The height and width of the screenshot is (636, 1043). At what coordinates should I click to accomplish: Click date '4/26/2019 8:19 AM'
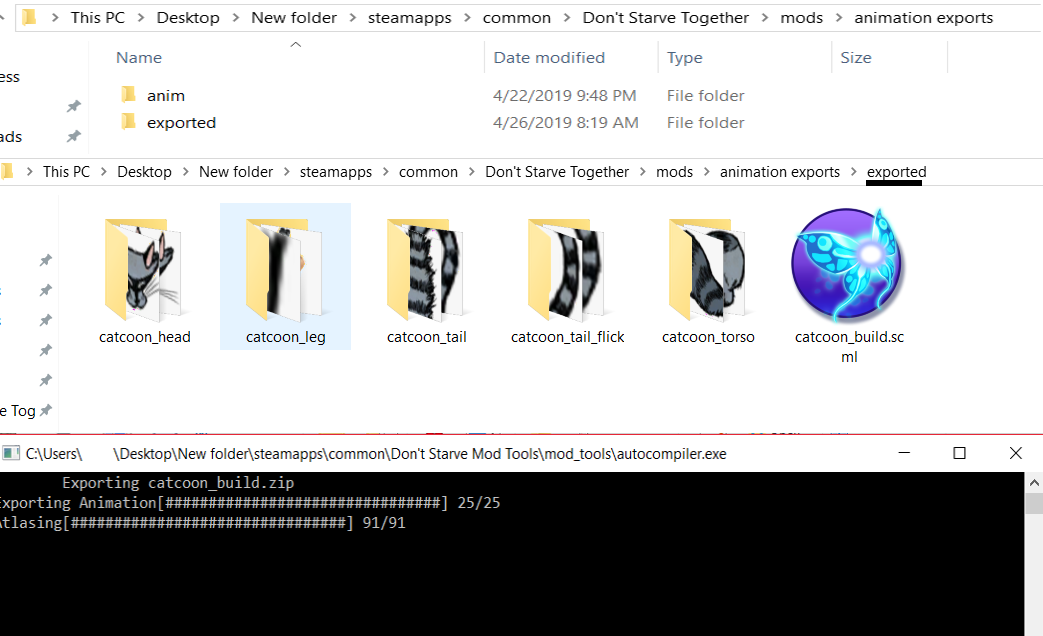click(565, 123)
